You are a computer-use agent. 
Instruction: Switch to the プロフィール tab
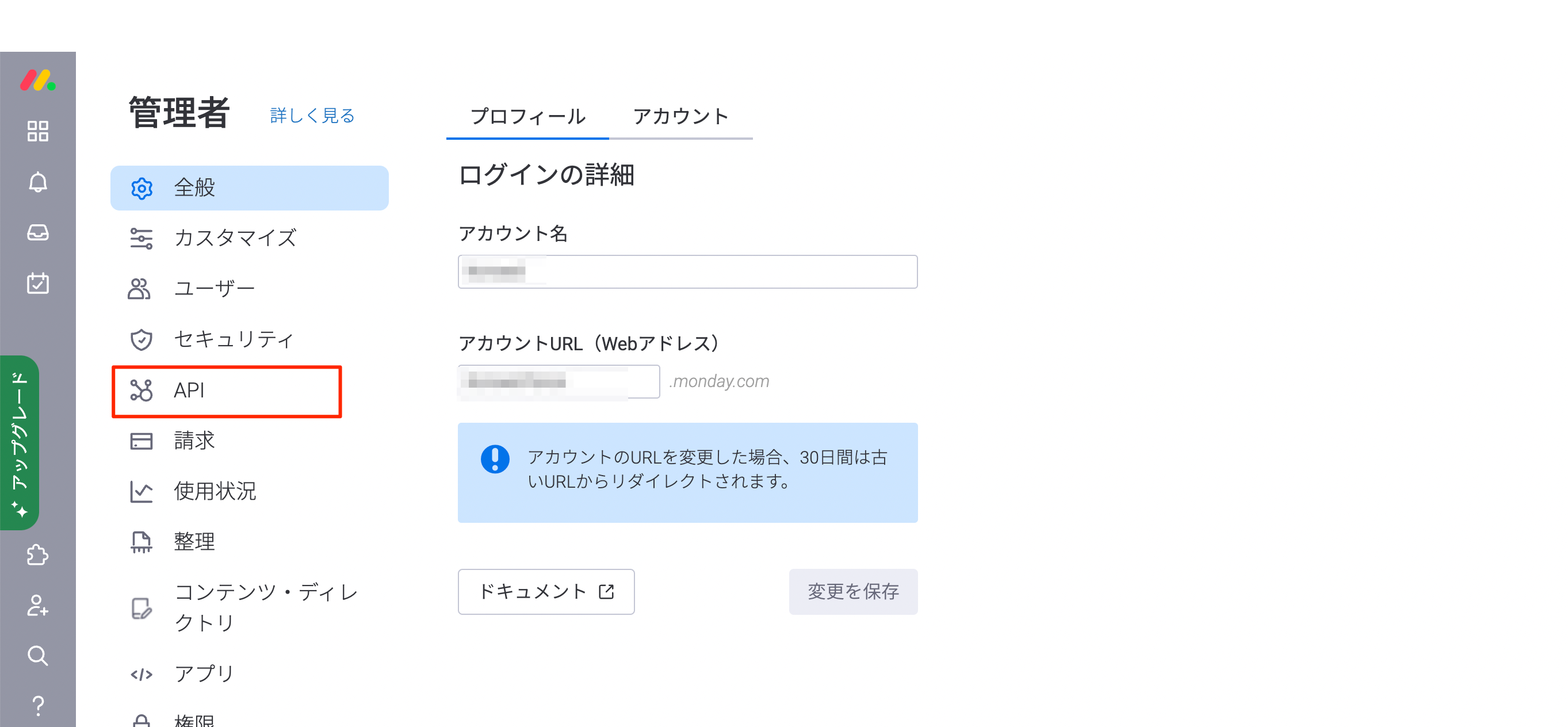527,117
